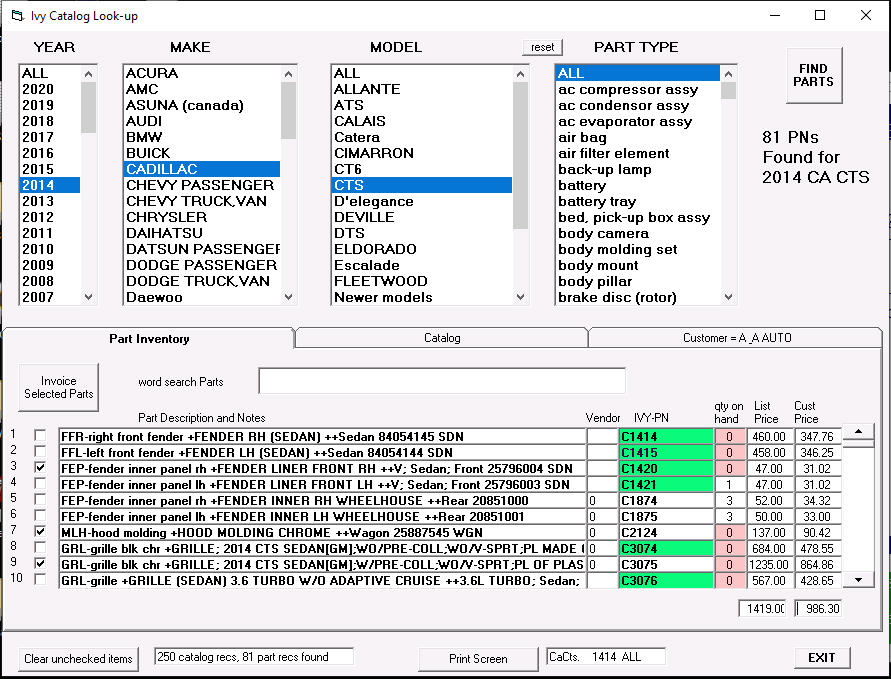Select brake disc (rotor) part type
891x679 pixels.
click(638, 297)
